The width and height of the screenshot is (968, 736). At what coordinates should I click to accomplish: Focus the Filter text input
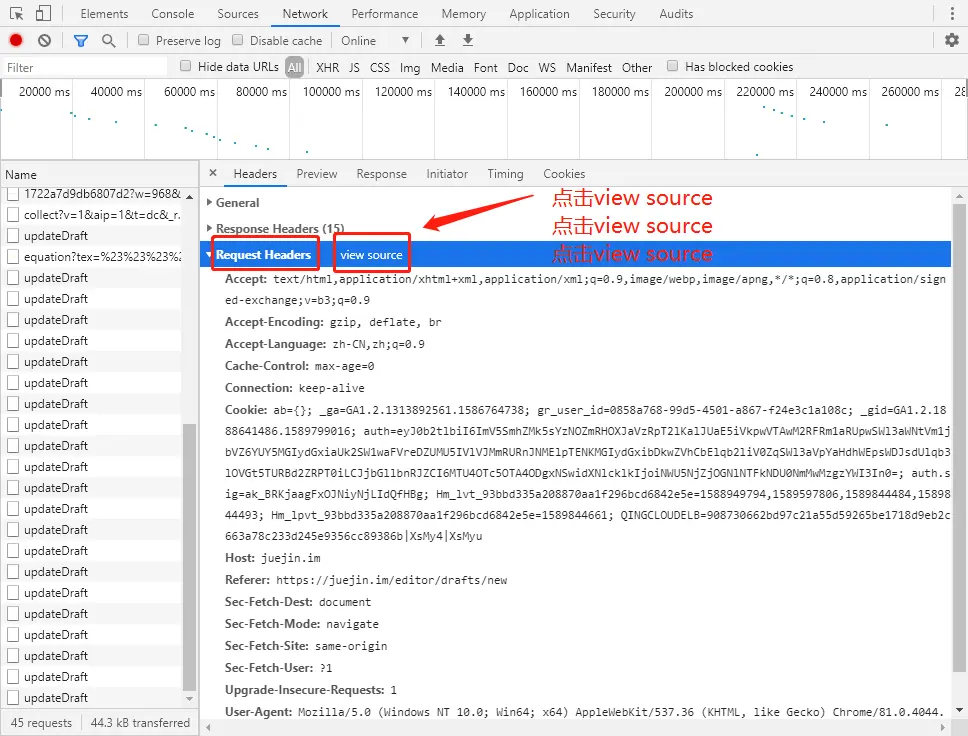pyautogui.click(x=85, y=67)
